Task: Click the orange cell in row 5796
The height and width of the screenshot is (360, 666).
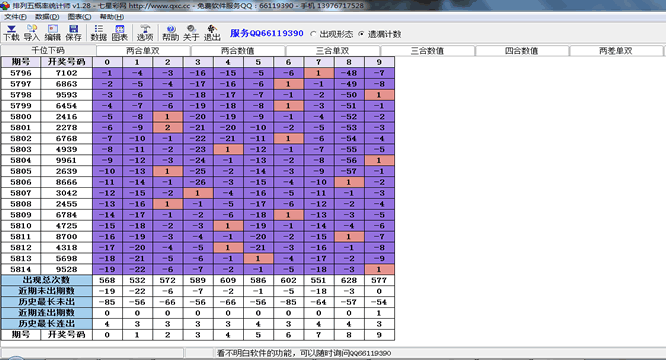Action: tap(319, 73)
